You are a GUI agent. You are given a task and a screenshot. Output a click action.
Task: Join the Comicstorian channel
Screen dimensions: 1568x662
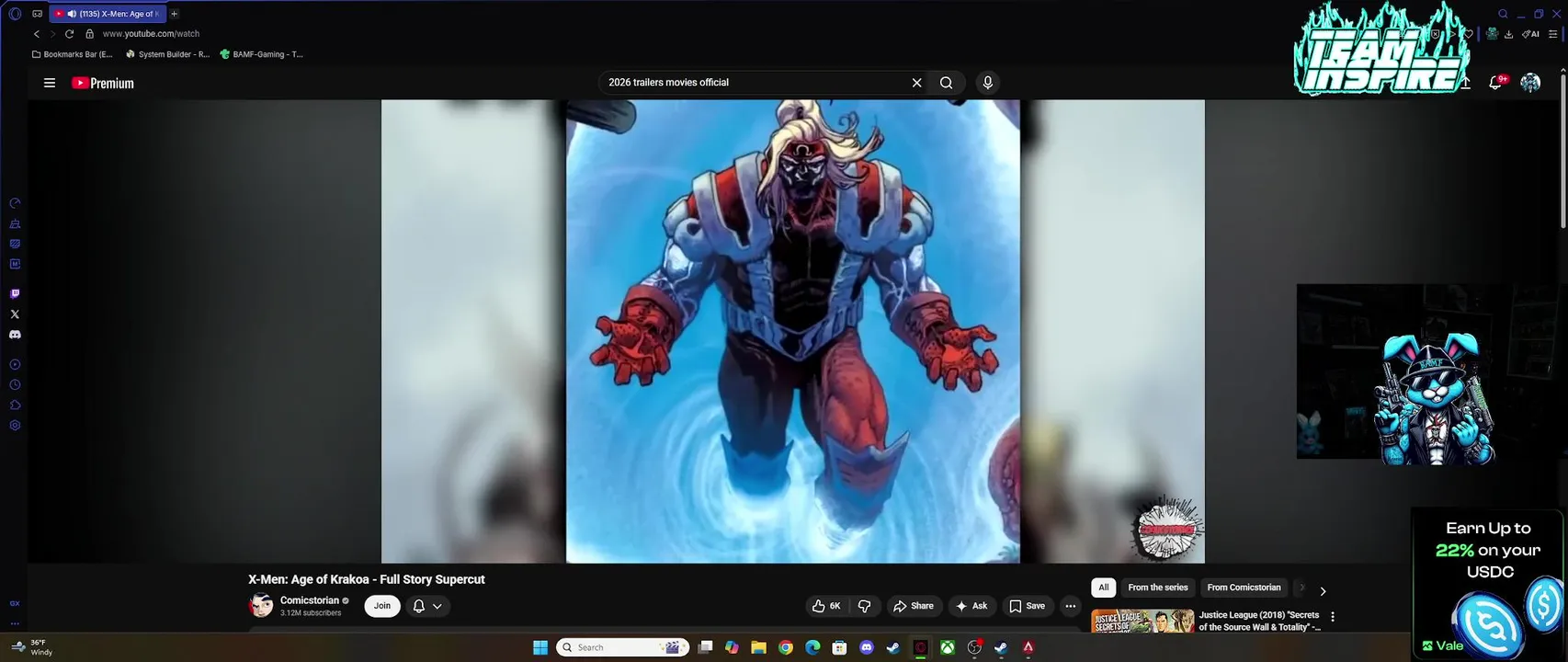click(382, 606)
